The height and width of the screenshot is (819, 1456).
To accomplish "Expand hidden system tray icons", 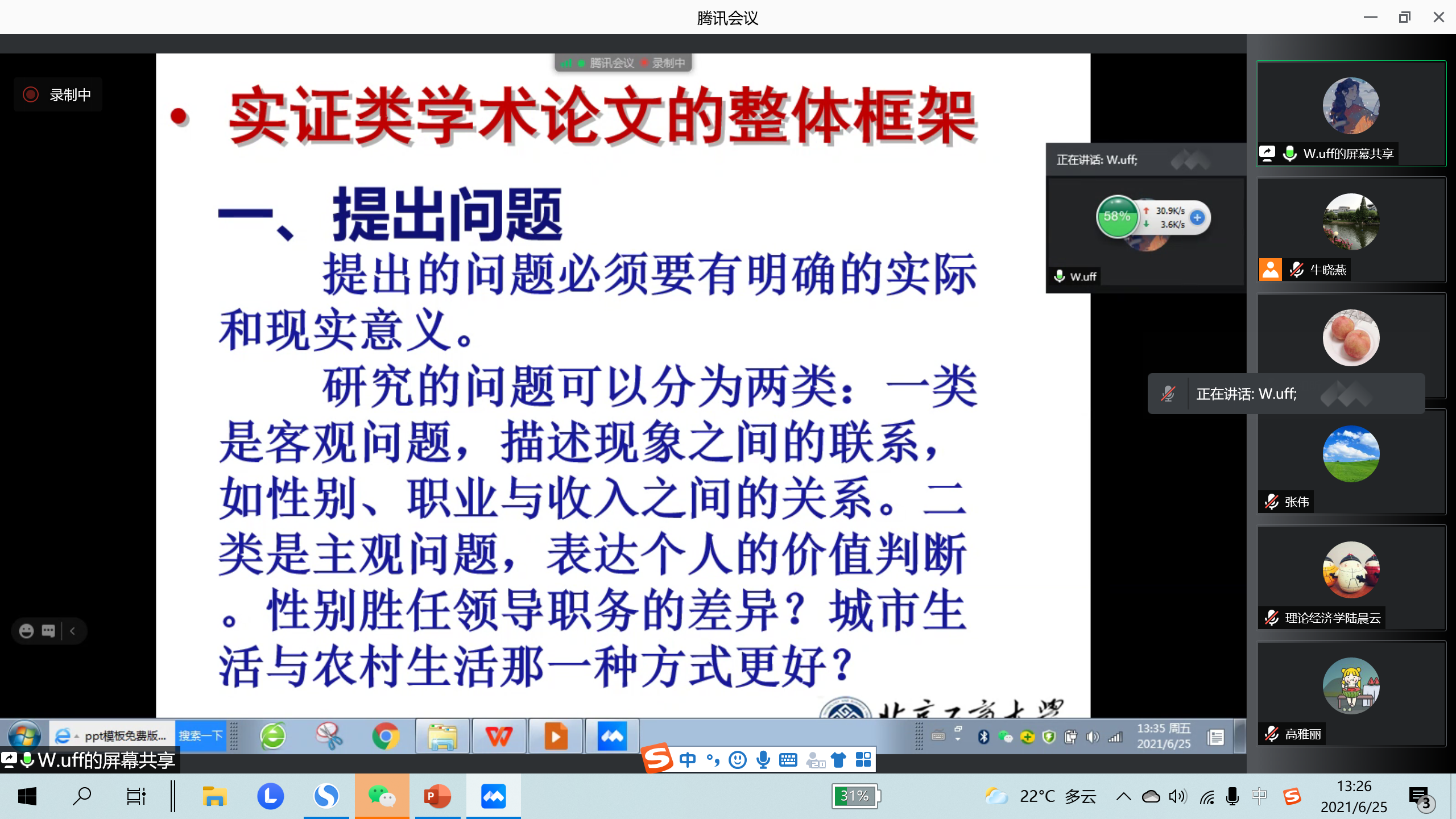I will [1123, 796].
